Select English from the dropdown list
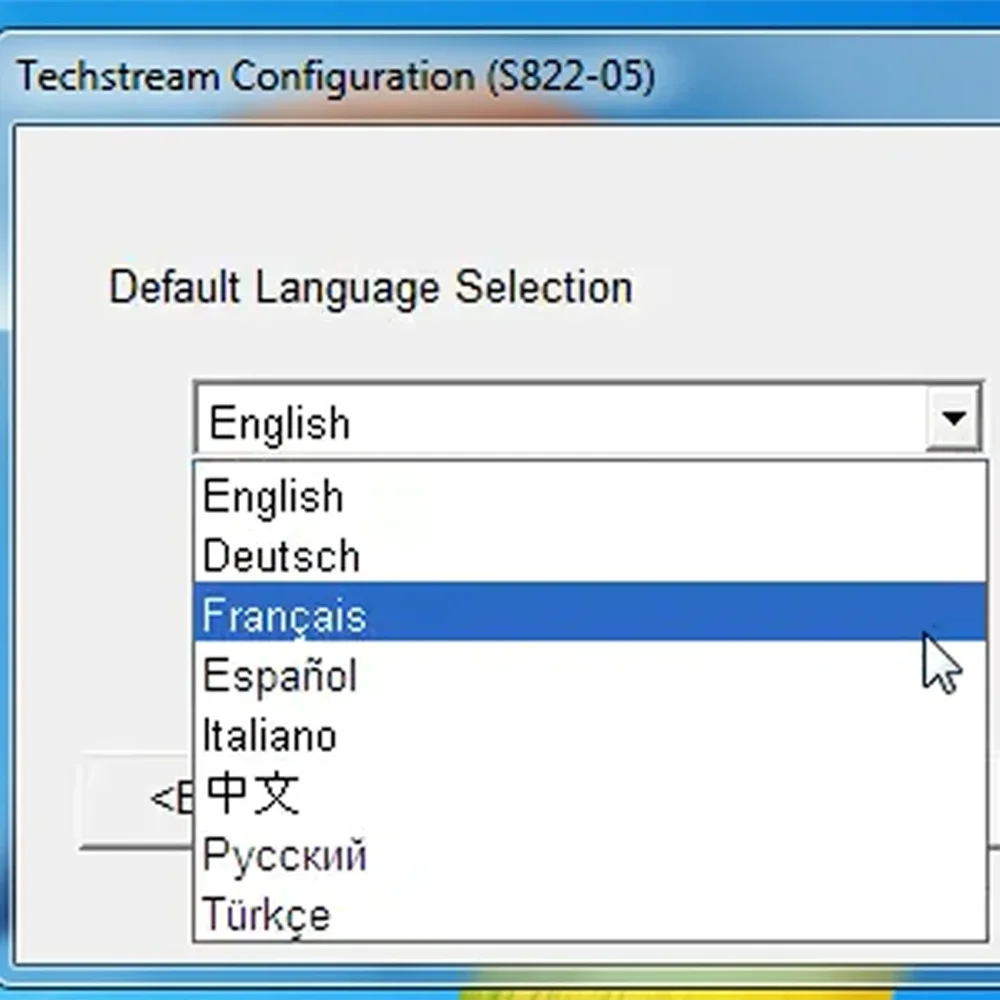 coord(590,496)
